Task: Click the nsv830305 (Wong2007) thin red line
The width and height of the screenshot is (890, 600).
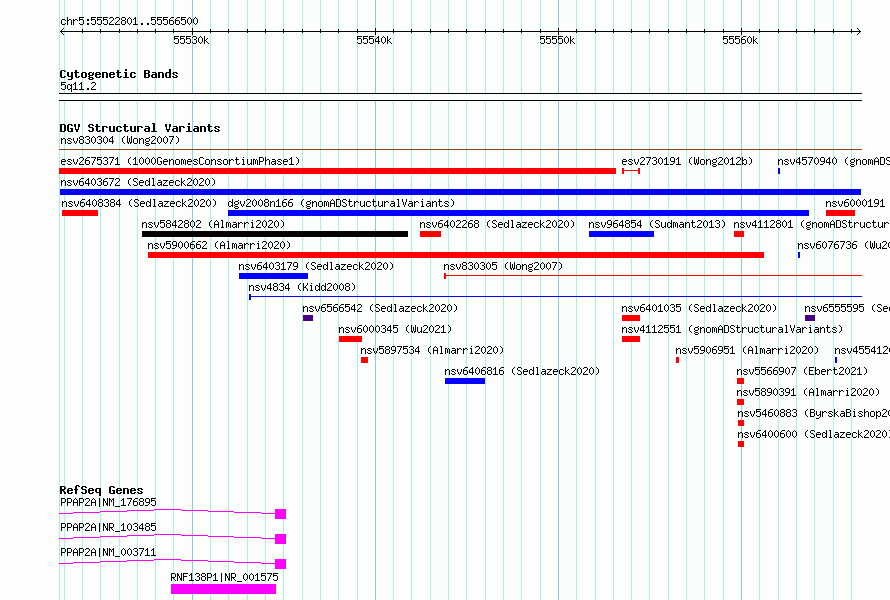Action: 653,276
